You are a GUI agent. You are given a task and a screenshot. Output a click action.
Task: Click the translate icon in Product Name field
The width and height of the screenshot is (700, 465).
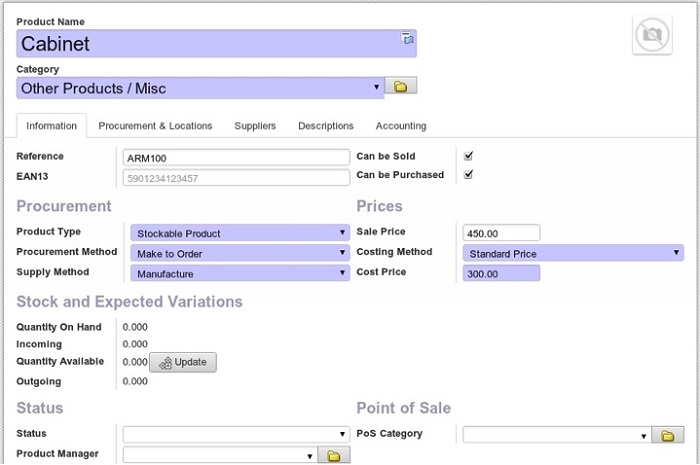pyautogui.click(x=407, y=38)
